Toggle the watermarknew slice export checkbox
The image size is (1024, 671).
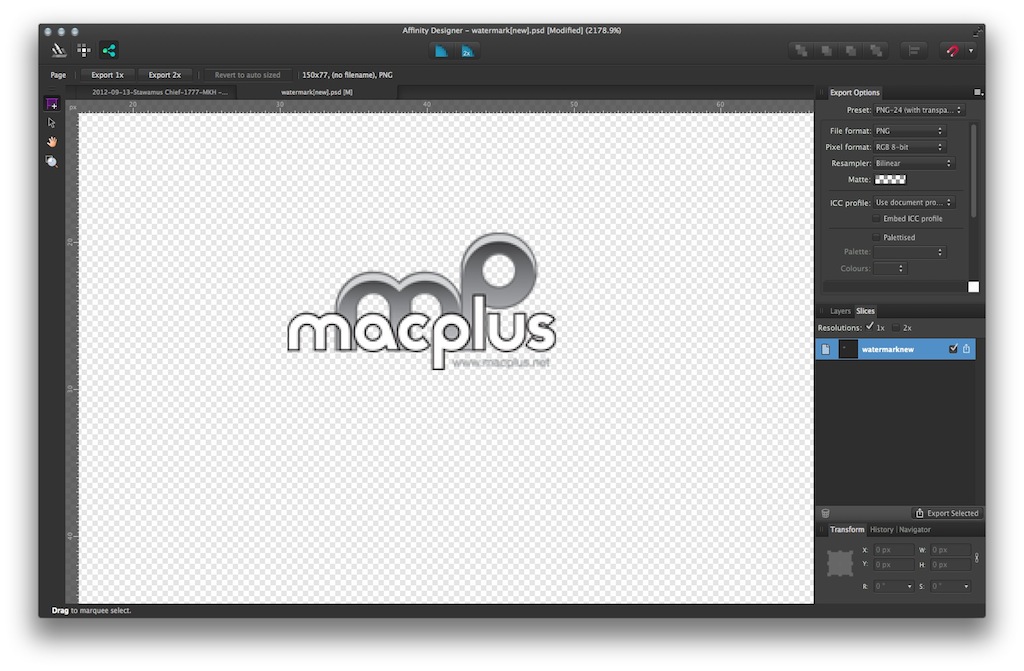pos(953,349)
